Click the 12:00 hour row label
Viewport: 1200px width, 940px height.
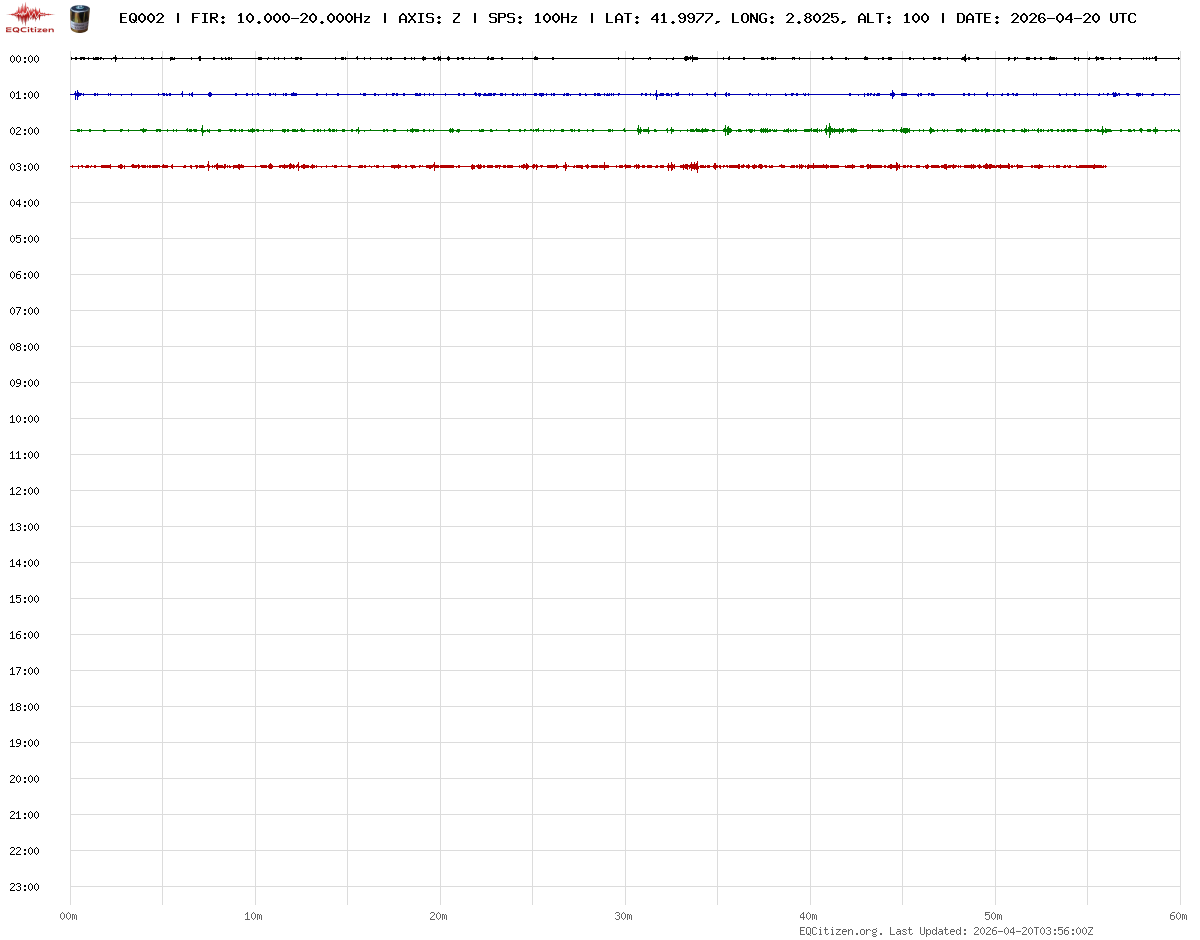pos(24,491)
